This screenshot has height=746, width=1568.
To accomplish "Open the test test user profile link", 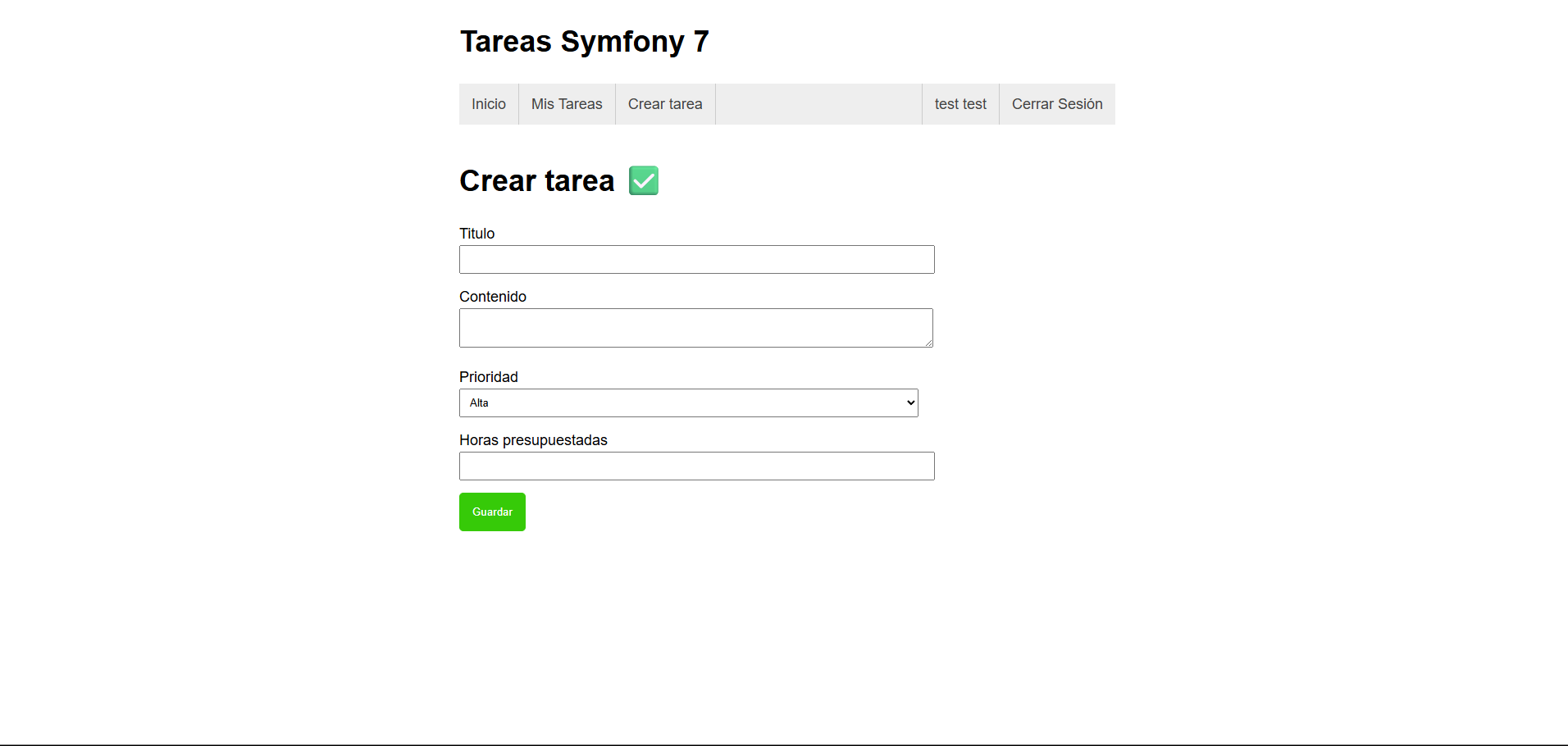I will [x=960, y=104].
